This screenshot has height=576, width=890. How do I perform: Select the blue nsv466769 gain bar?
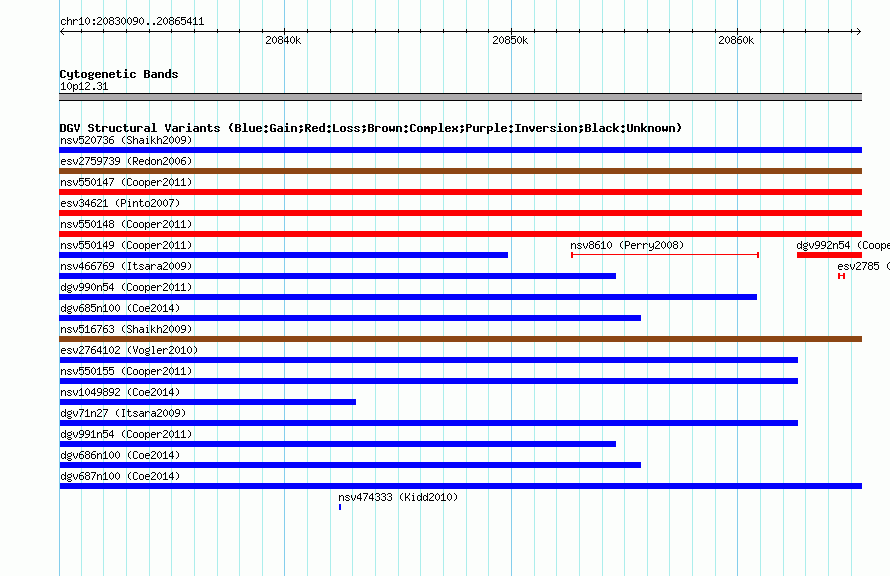point(338,276)
